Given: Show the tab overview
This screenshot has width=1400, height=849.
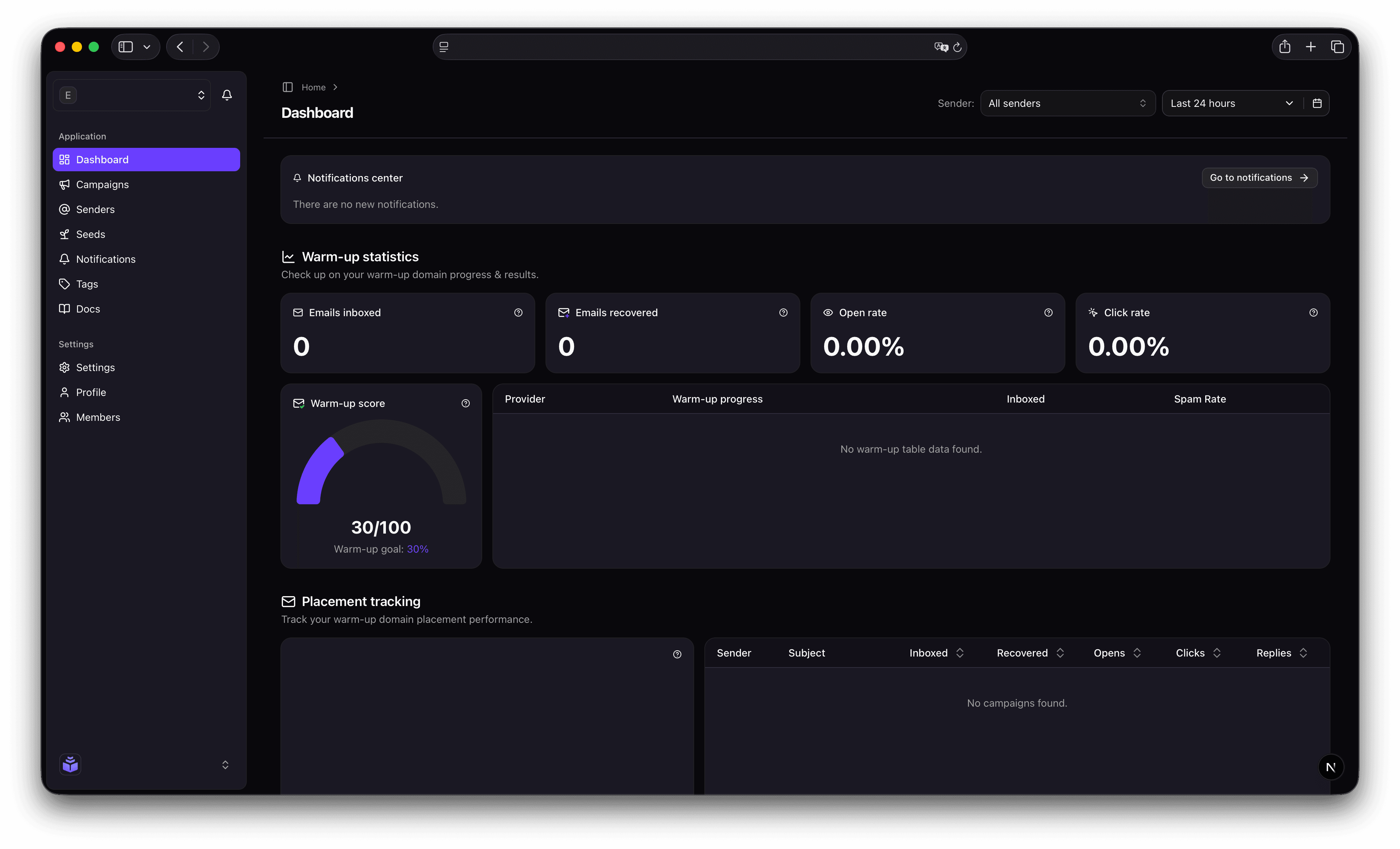Looking at the screenshot, I should click(1337, 46).
